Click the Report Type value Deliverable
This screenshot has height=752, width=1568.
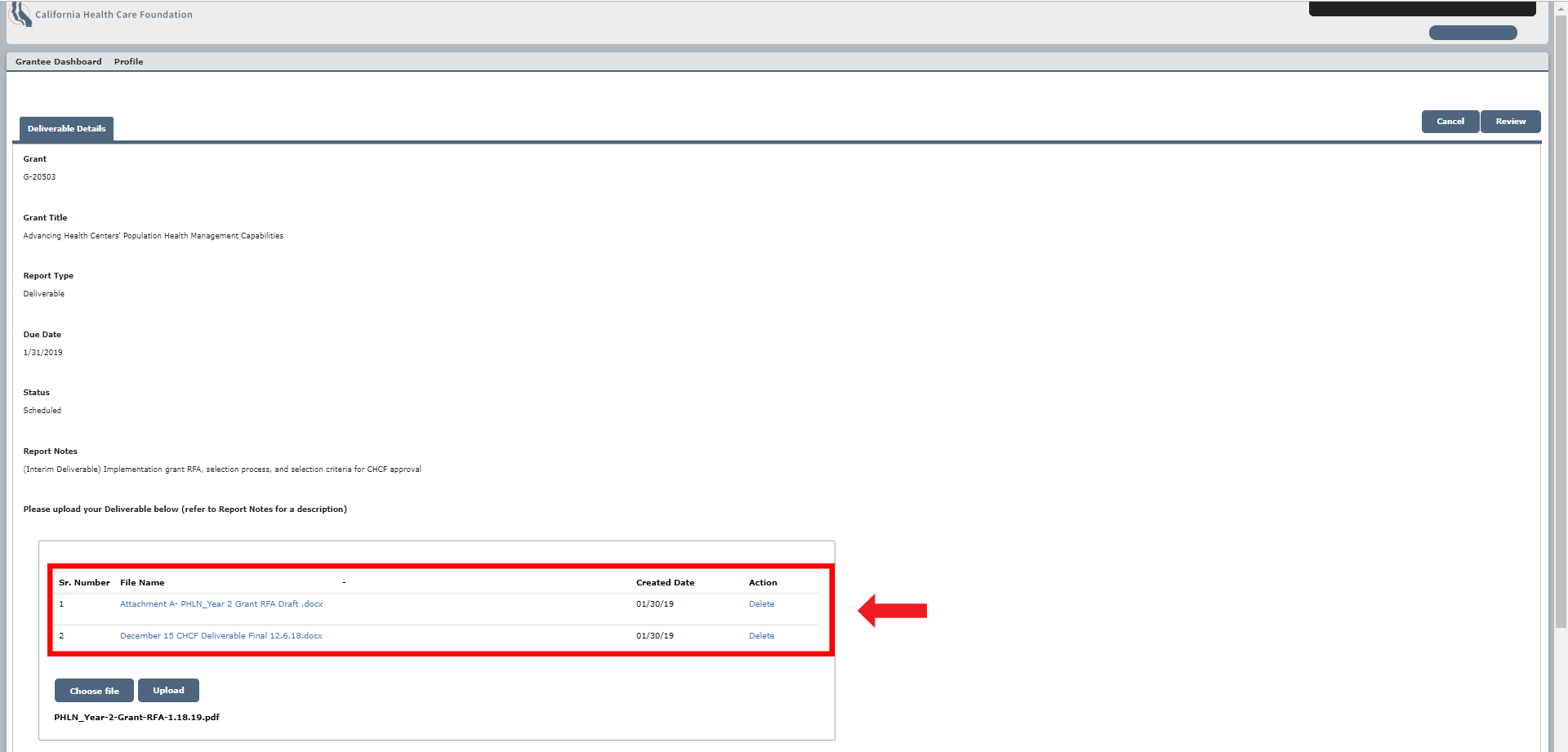44,294
